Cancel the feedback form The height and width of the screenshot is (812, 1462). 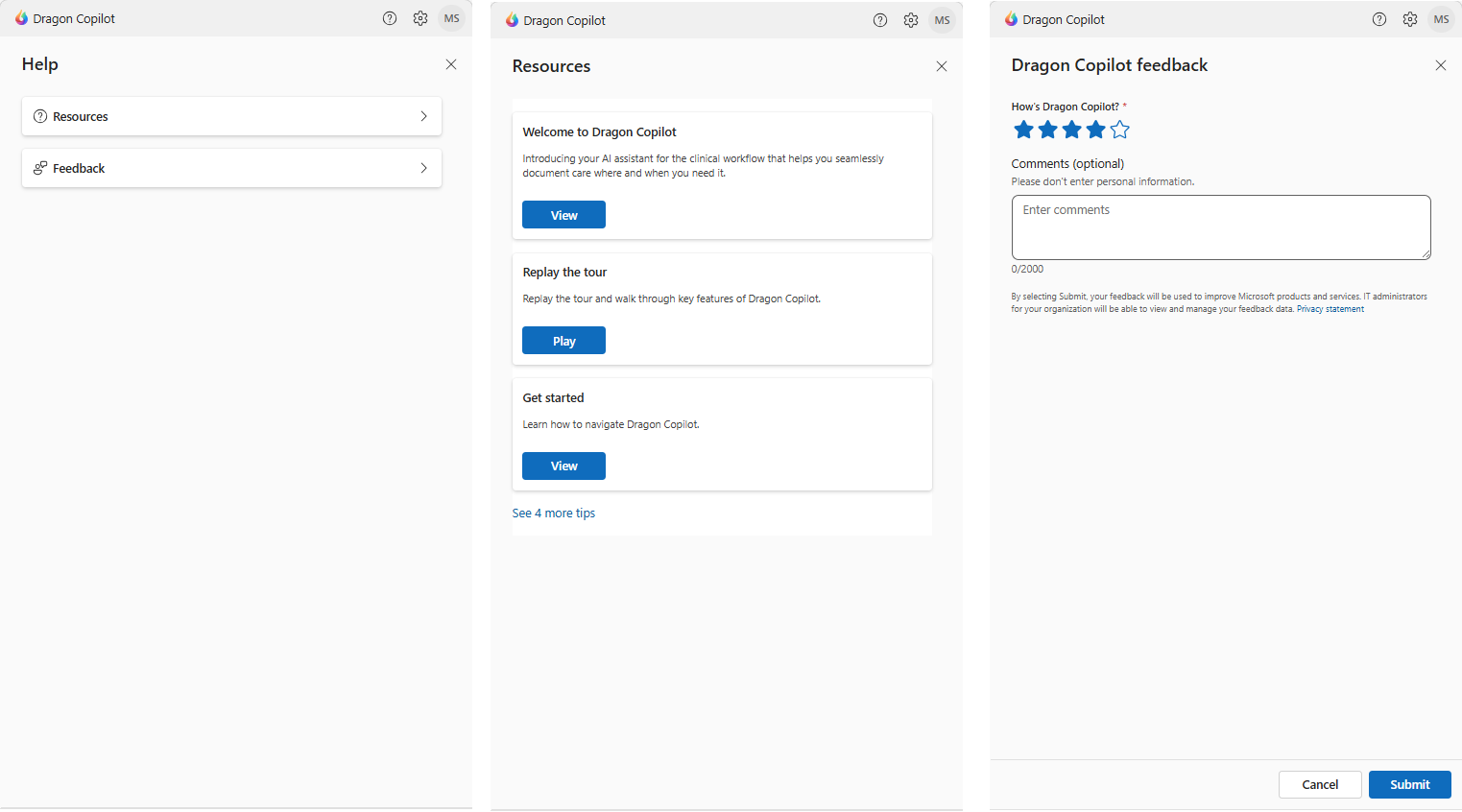[x=1320, y=784]
